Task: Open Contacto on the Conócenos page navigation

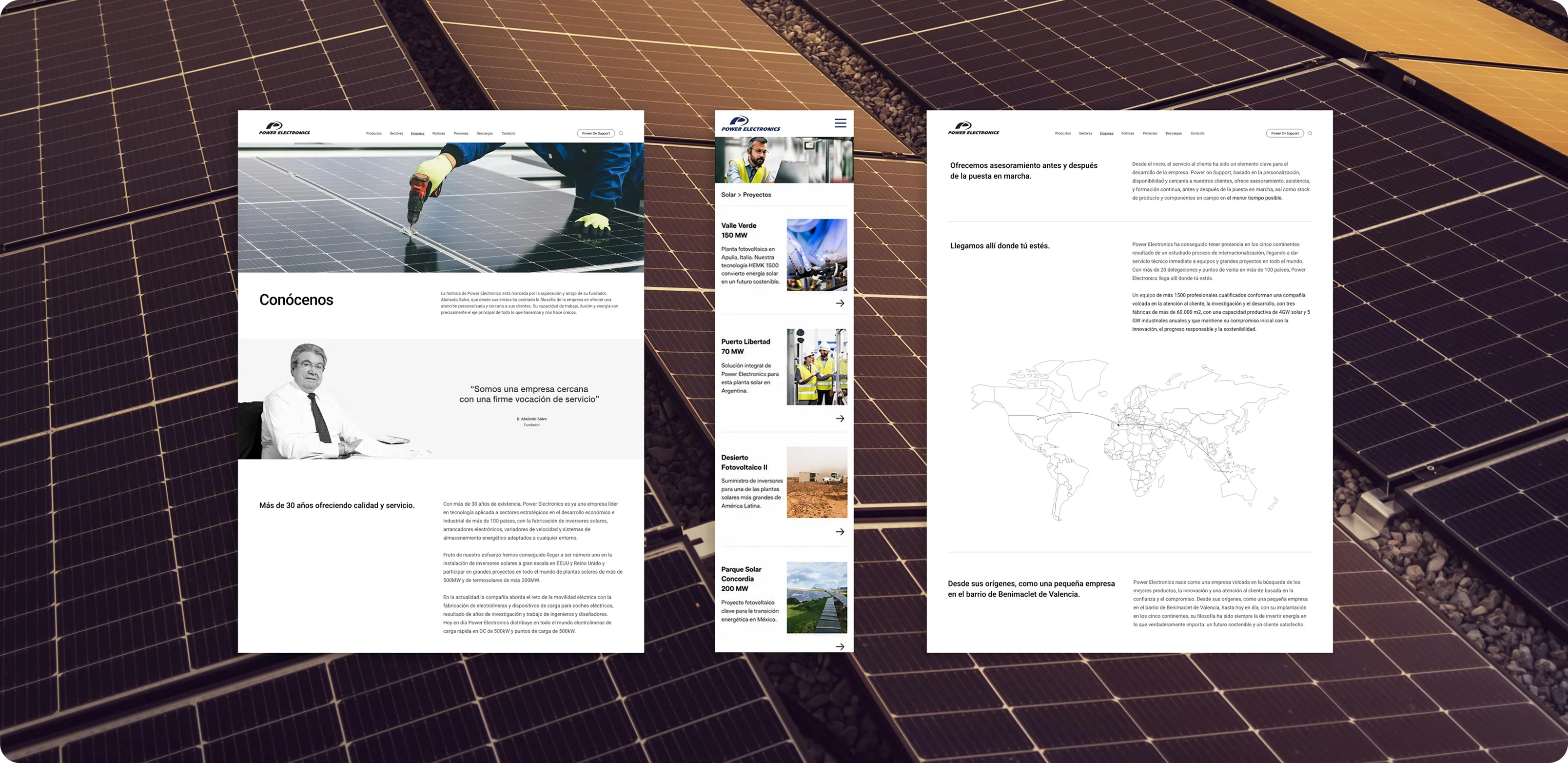Action: [x=508, y=133]
